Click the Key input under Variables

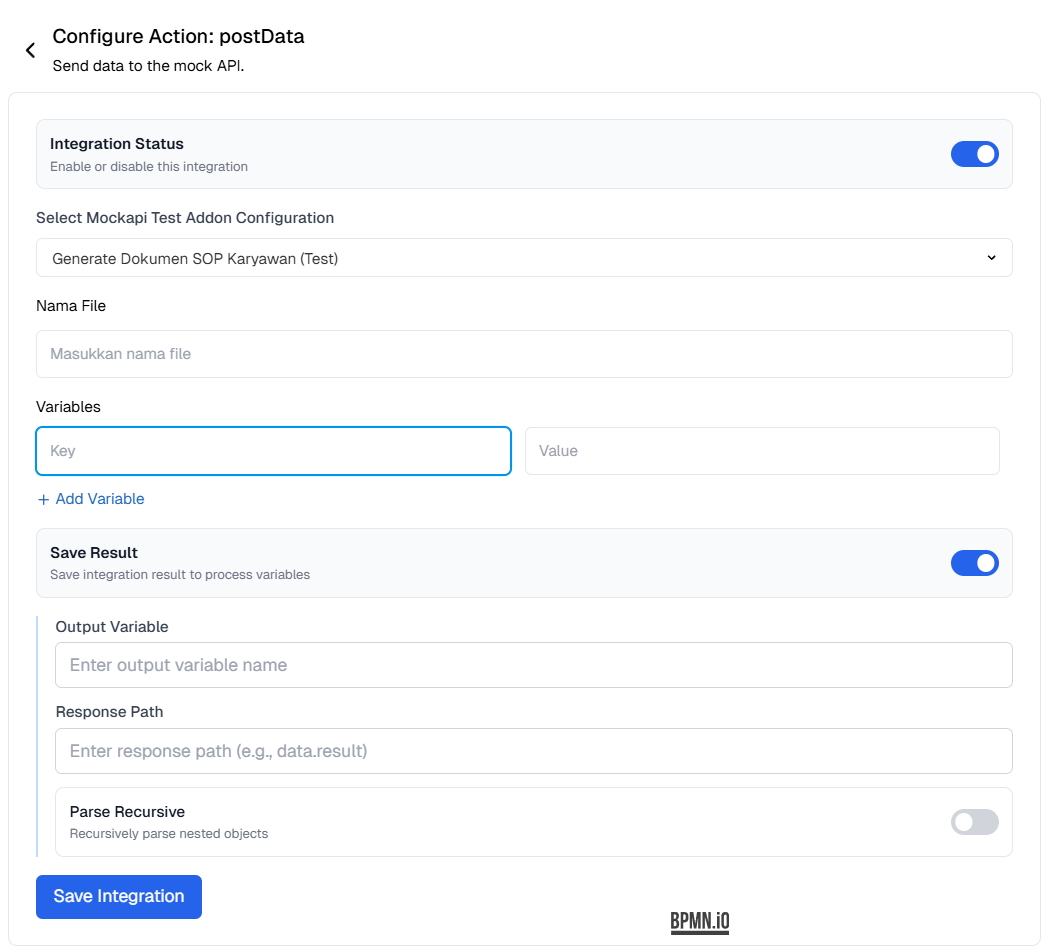pos(273,451)
